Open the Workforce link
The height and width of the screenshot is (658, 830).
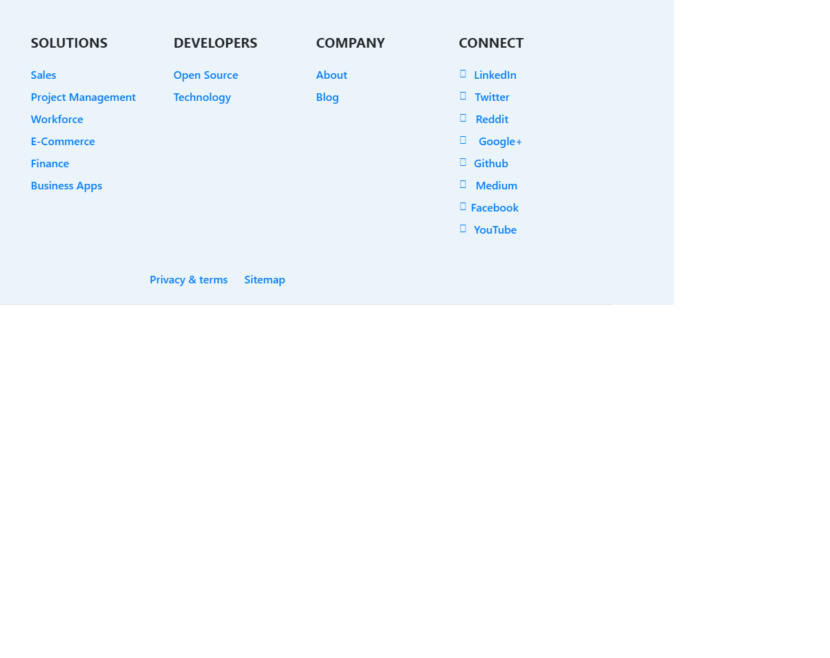(x=57, y=119)
